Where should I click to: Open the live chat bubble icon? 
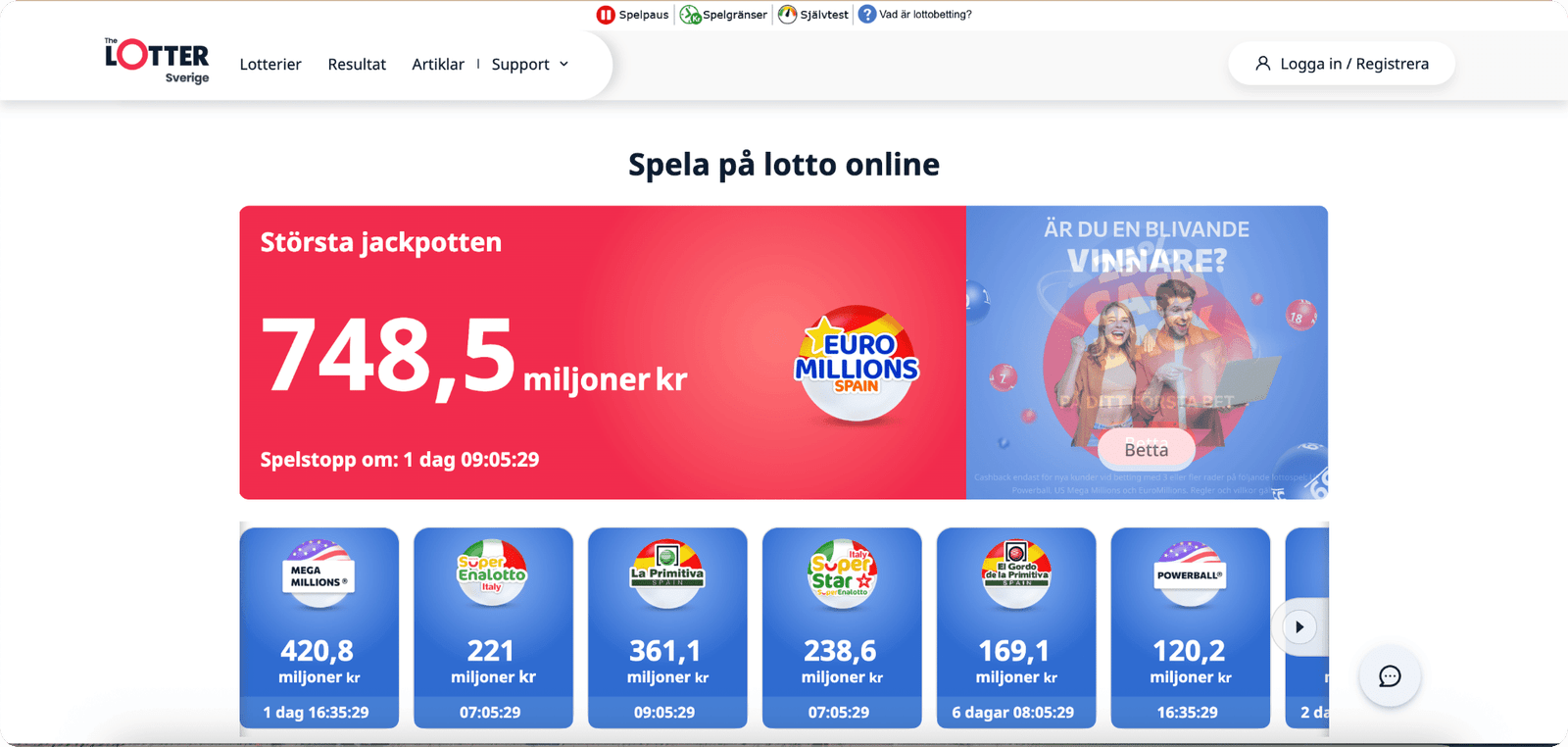click(1390, 676)
